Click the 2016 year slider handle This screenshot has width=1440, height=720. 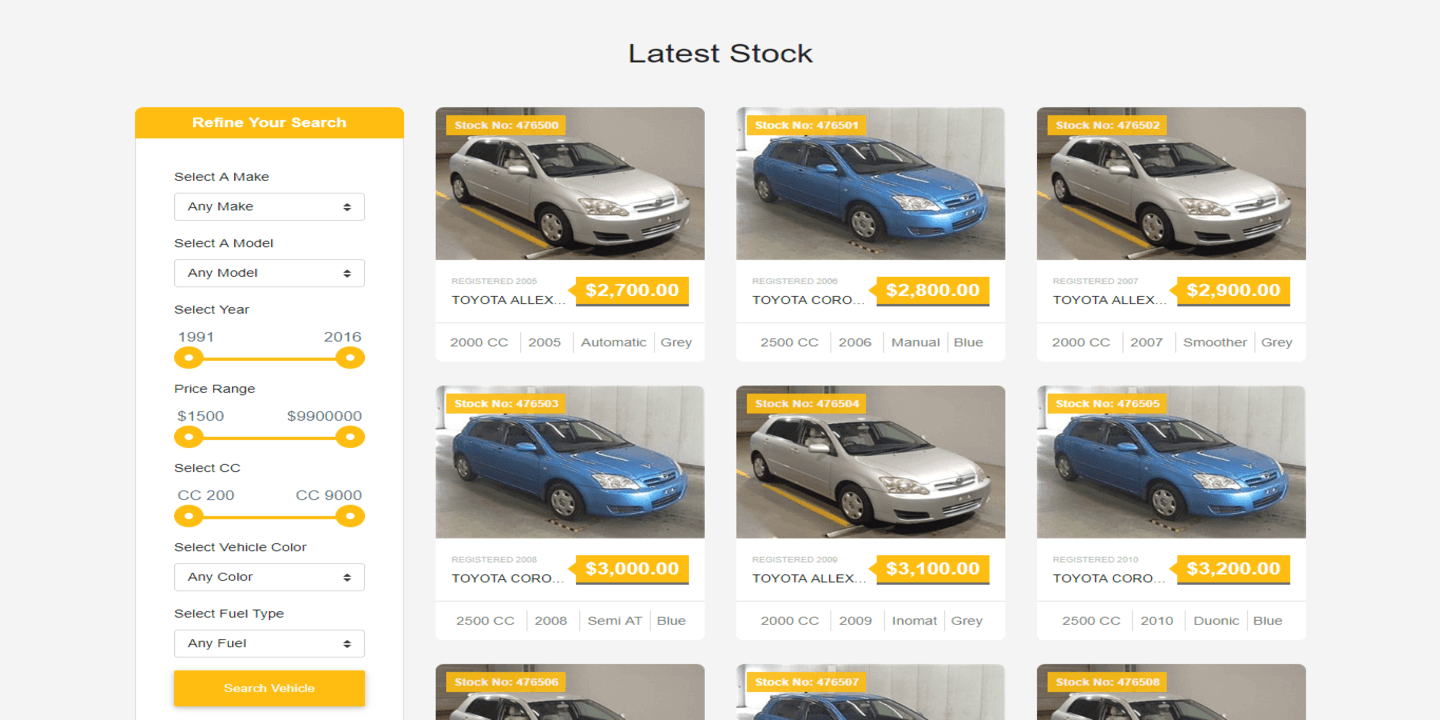tap(350, 358)
